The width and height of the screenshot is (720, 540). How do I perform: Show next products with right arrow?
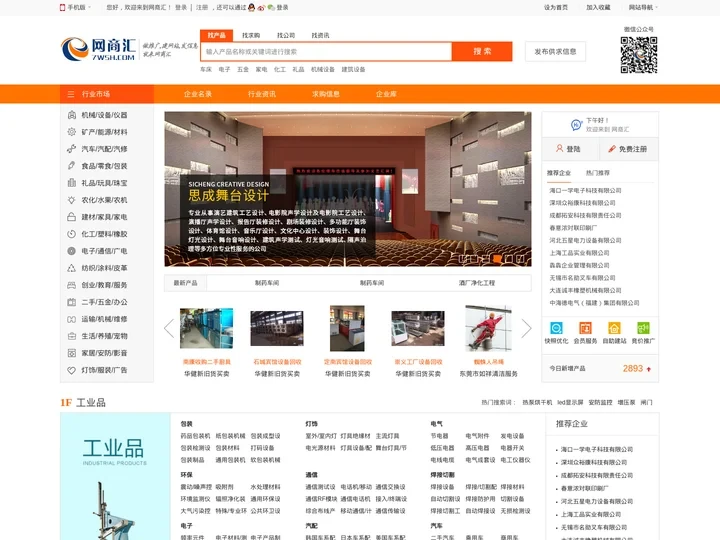[526, 328]
